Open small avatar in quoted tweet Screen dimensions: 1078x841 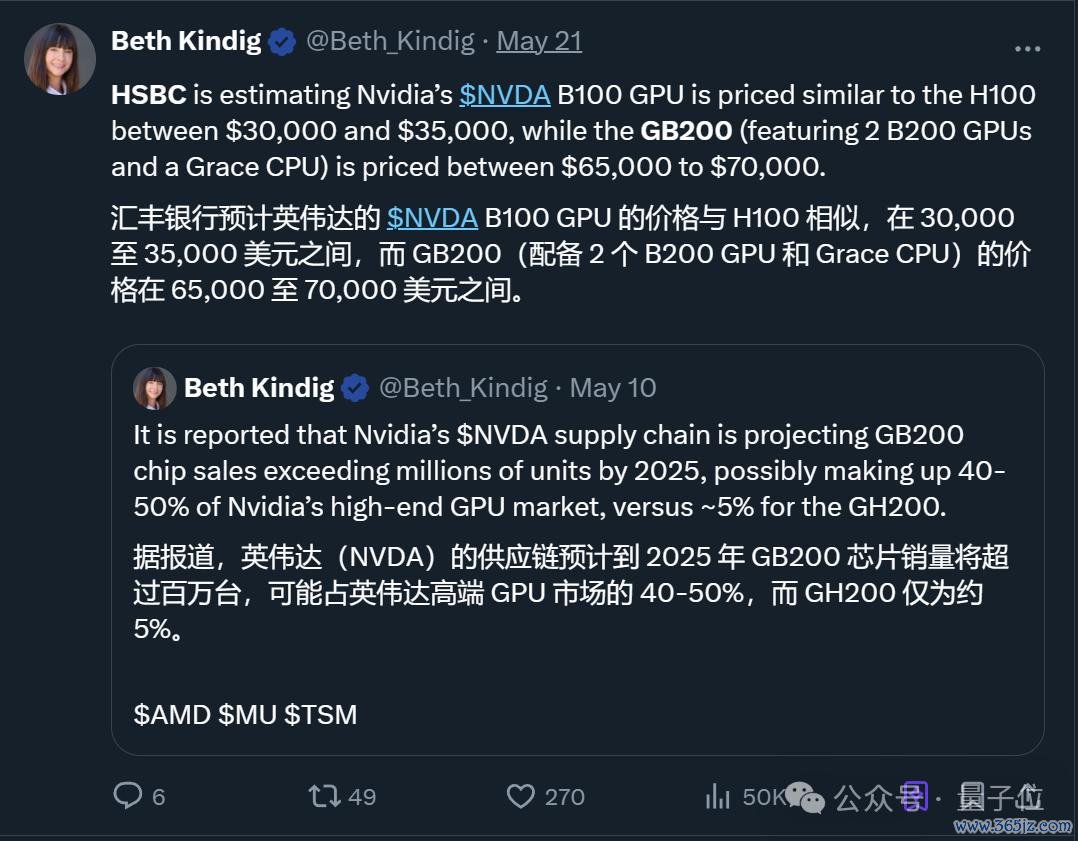click(x=155, y=389)
